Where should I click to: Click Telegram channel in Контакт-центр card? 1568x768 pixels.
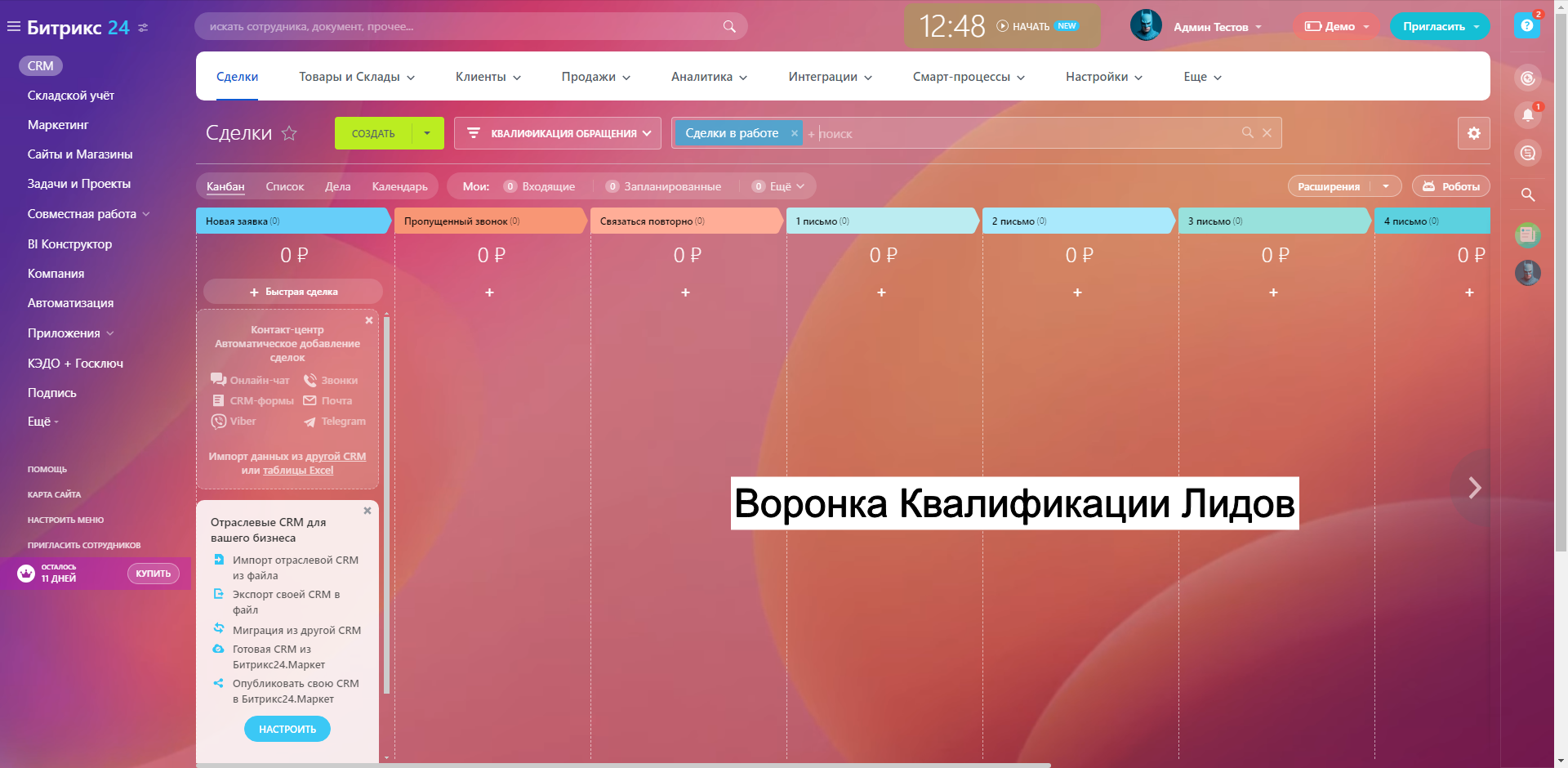(x=335, y=422)
